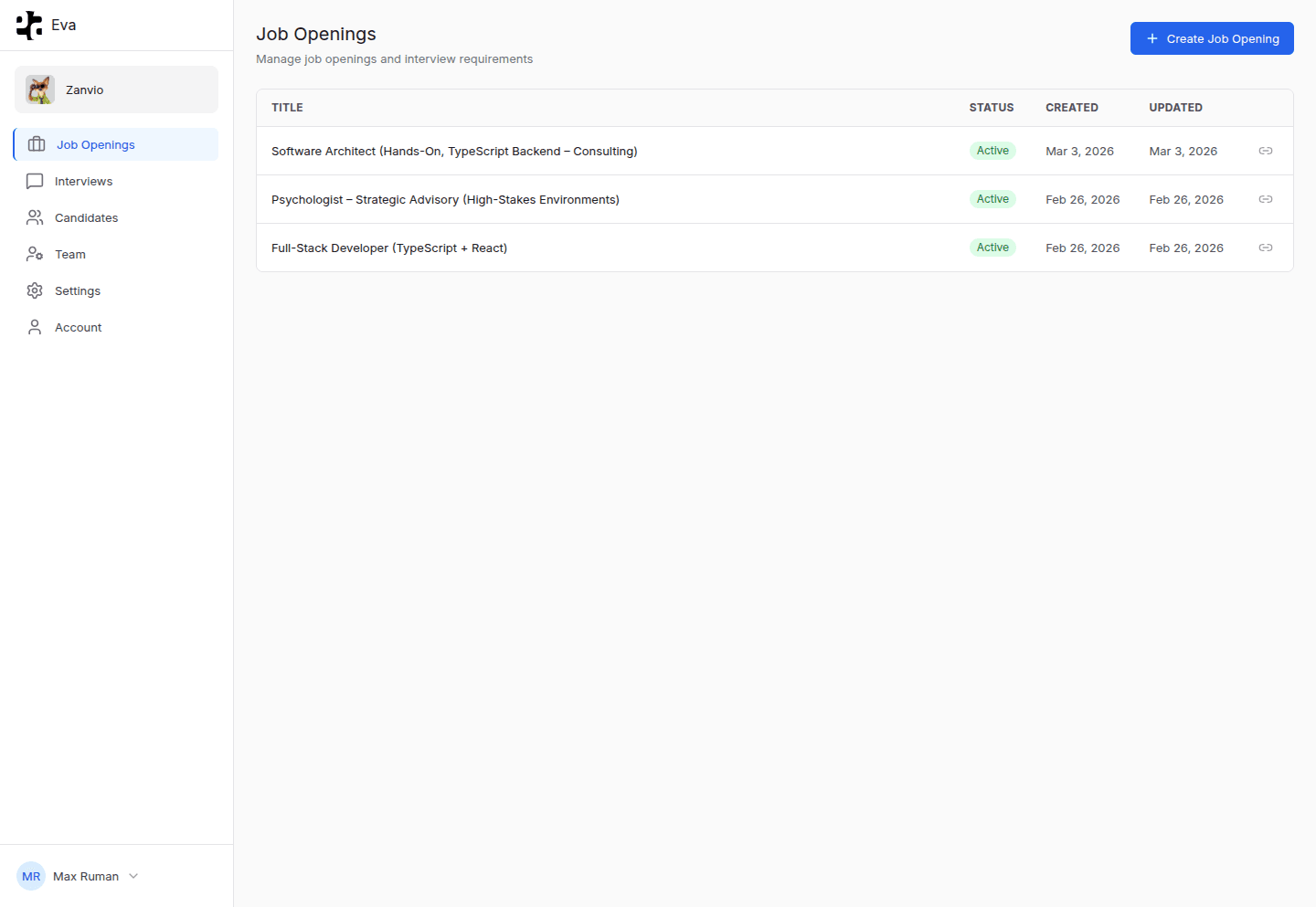Open Settings from the sidebar
The image size is (1316, 907).
point(116,290)
